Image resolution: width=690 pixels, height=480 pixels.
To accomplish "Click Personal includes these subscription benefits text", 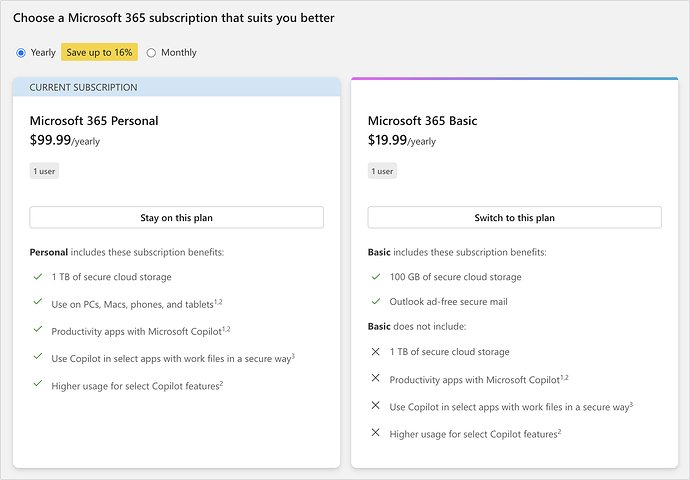I will coord(127,252).
